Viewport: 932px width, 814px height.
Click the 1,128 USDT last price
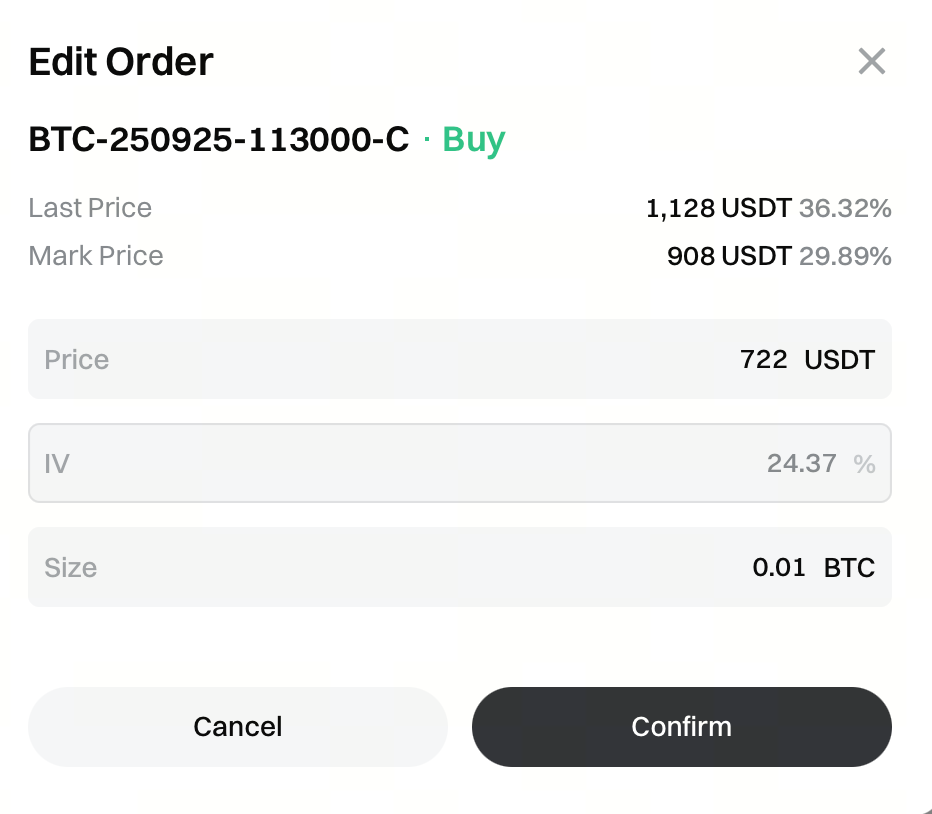point(719,208)
